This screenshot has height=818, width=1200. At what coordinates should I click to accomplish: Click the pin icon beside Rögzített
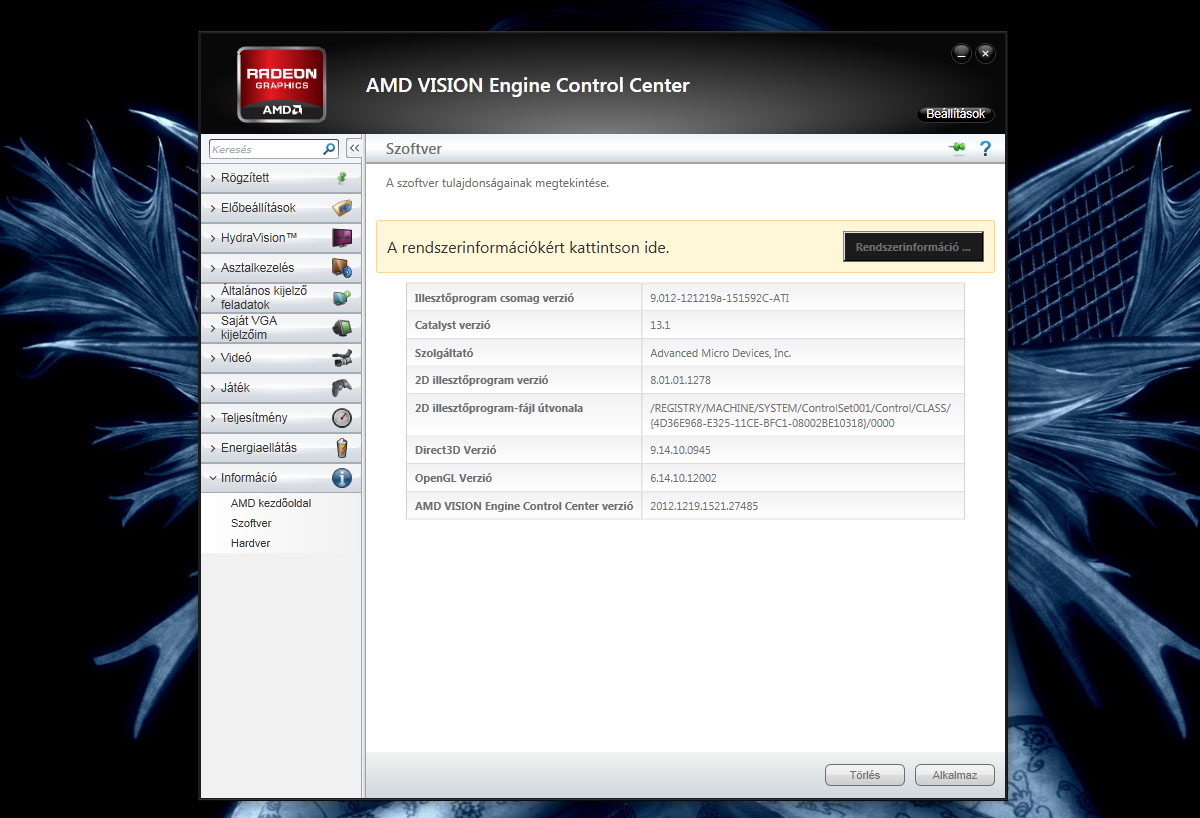[x=341, y=178]
